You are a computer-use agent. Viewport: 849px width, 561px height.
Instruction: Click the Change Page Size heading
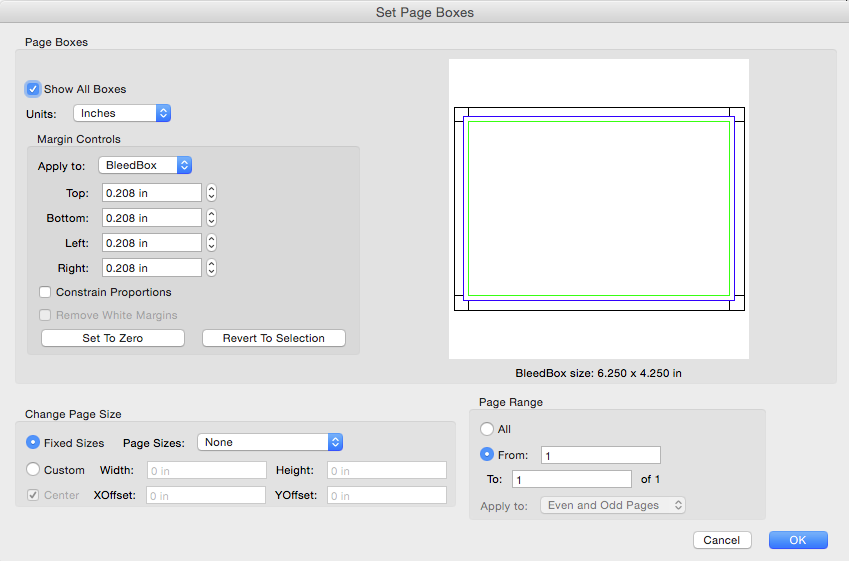(73, 414)
